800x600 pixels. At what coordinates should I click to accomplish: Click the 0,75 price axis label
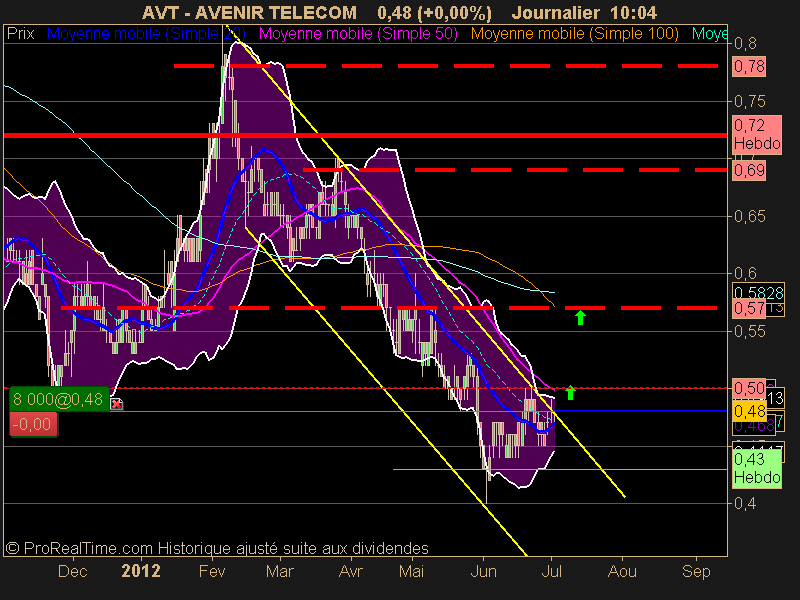pyautogui.click(x=749, y=102)
